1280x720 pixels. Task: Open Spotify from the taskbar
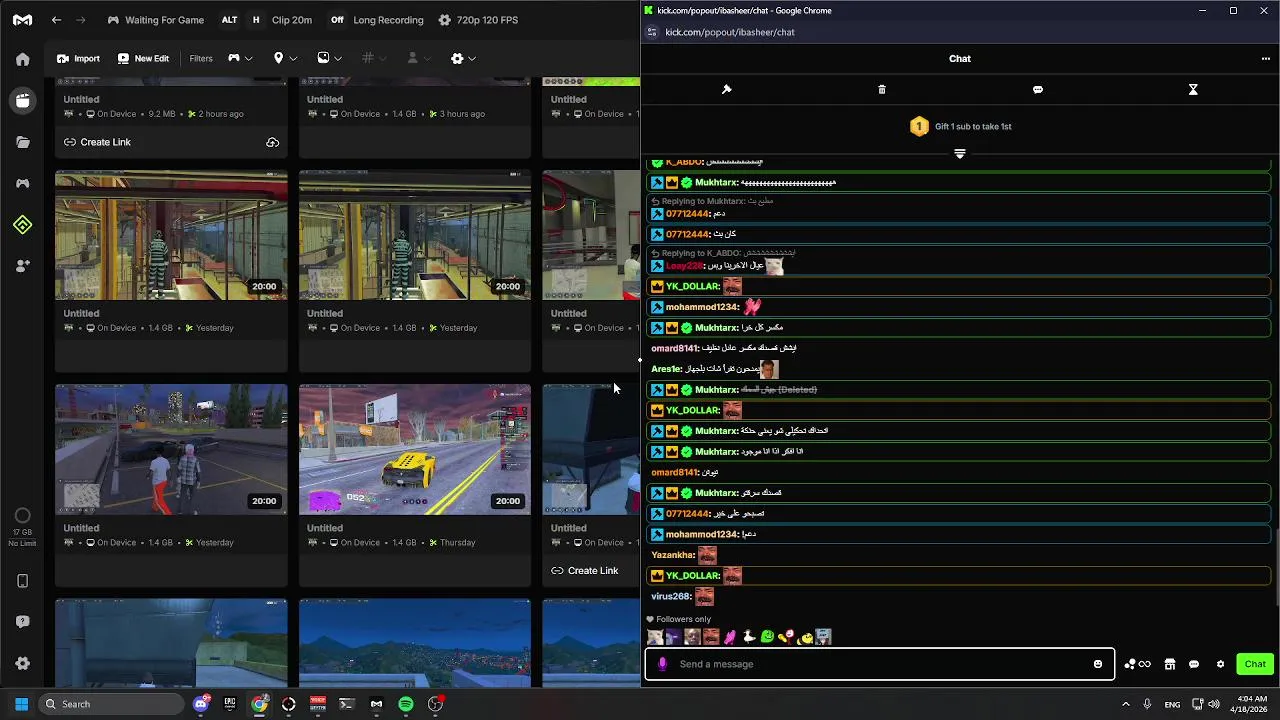(406, 704)
